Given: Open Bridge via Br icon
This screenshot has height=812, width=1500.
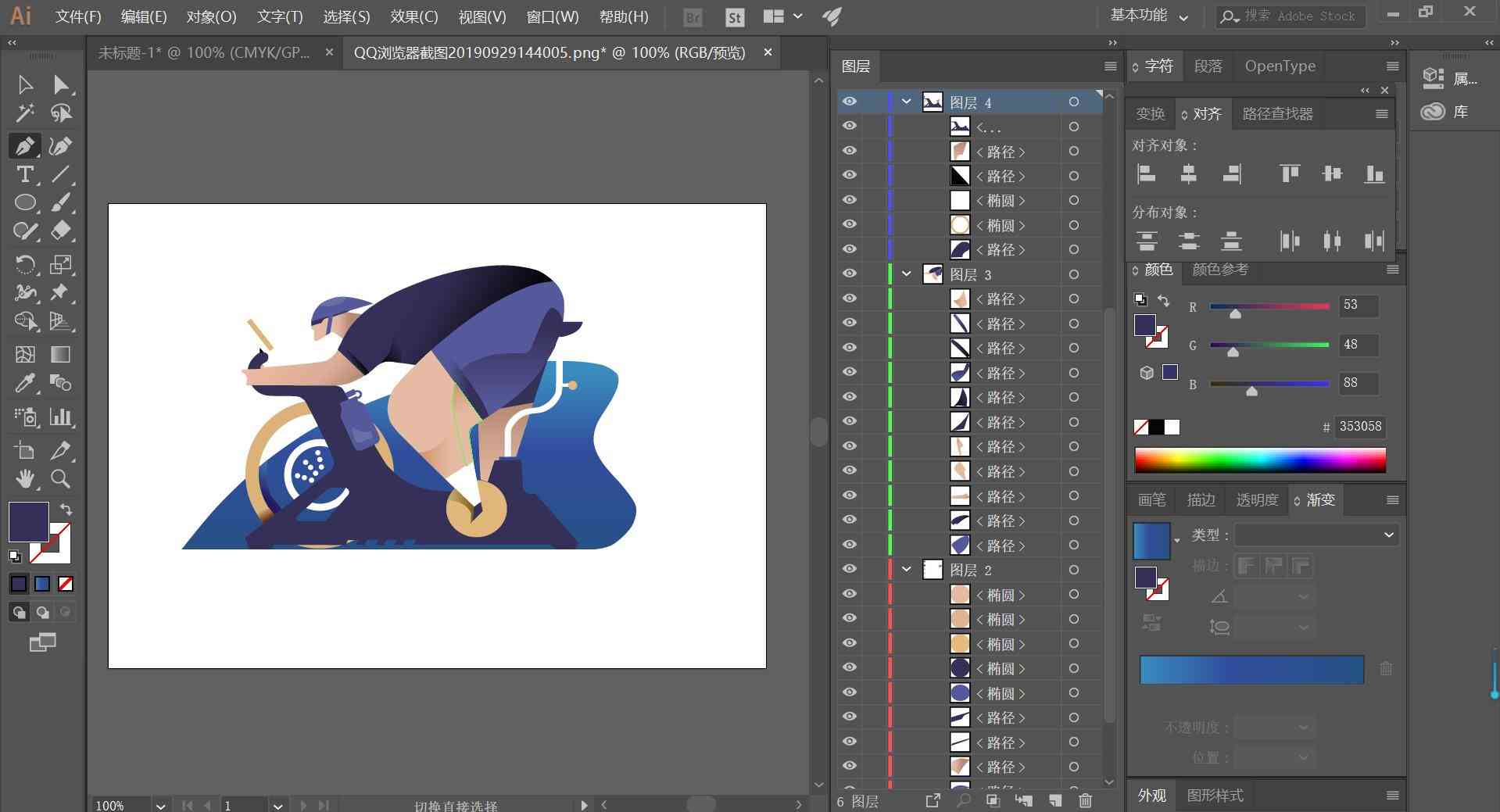Looking at the screenshot, I should click(693, 17).
